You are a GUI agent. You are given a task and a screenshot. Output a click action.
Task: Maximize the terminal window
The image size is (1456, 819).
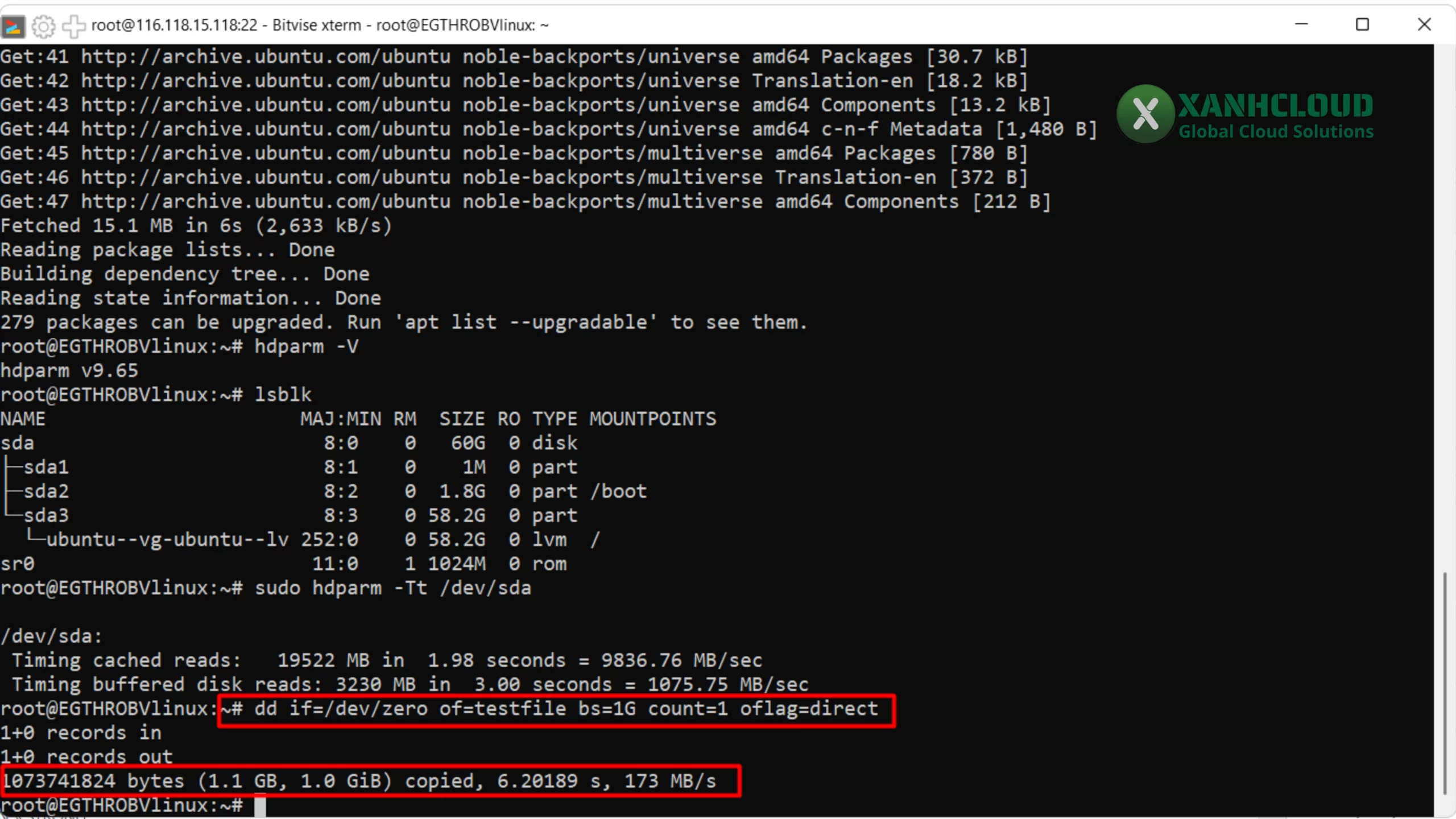point(1362,24)
